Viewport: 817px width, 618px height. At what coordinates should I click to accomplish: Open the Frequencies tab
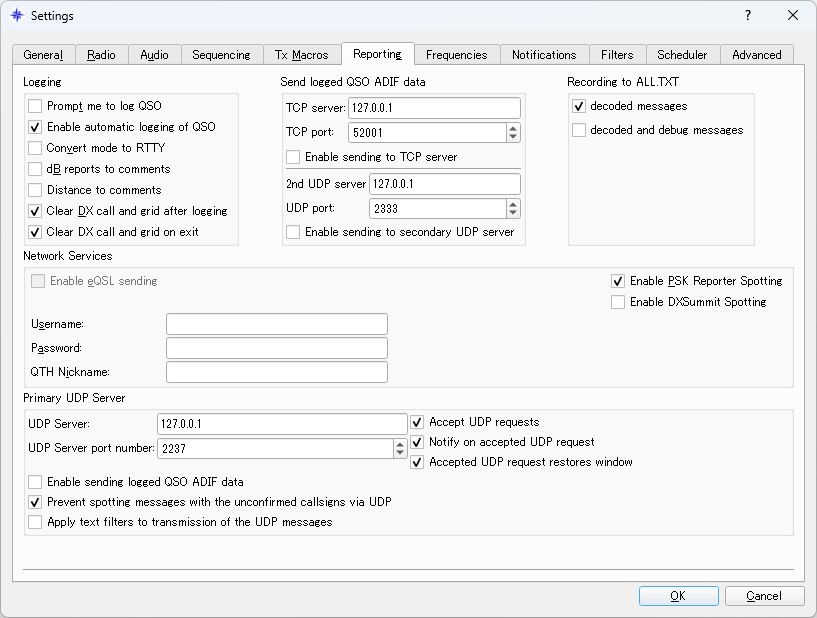pyautogui.click(x=458, y=55)
